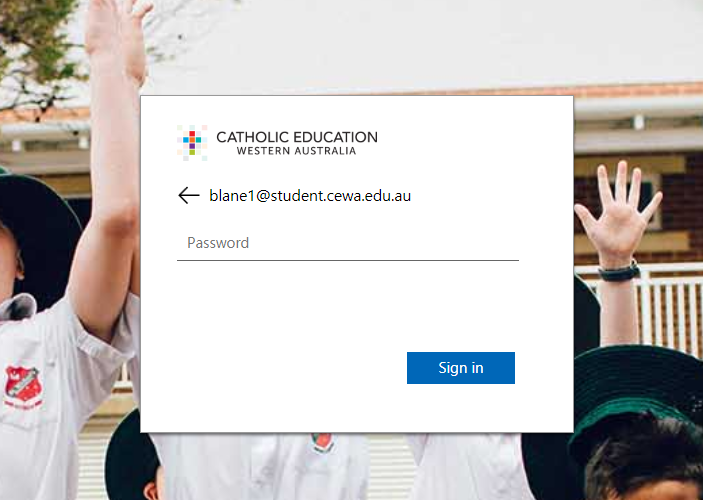Viewport: 703px width, 500px height.
Task: Click the colorful CEWA cross logo
Action: (x=192, y=143)
